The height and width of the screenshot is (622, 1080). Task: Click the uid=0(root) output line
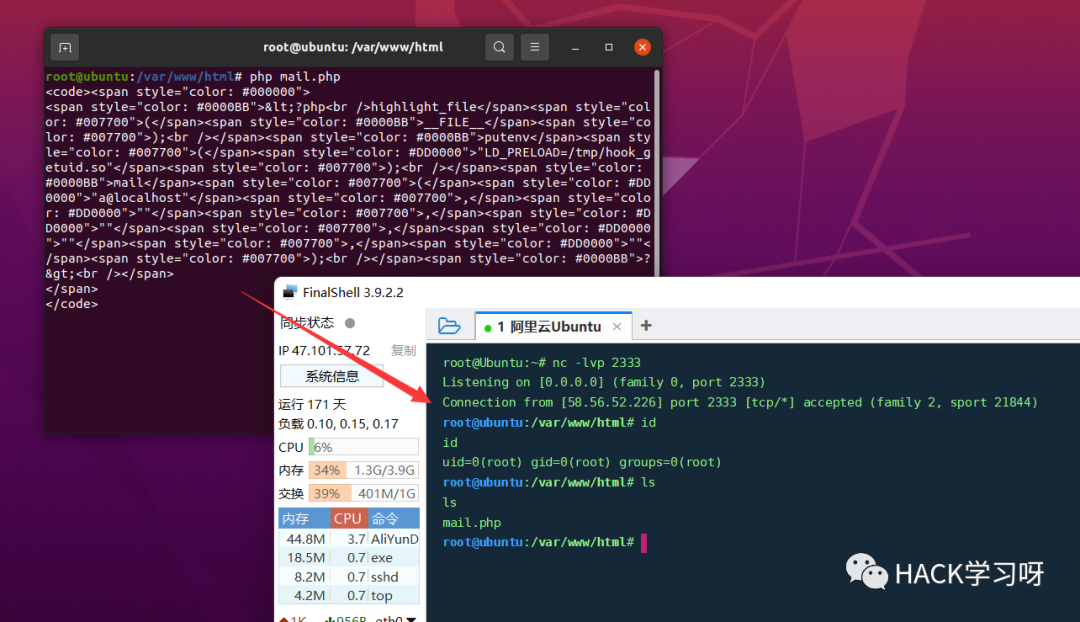pos(581,462)
